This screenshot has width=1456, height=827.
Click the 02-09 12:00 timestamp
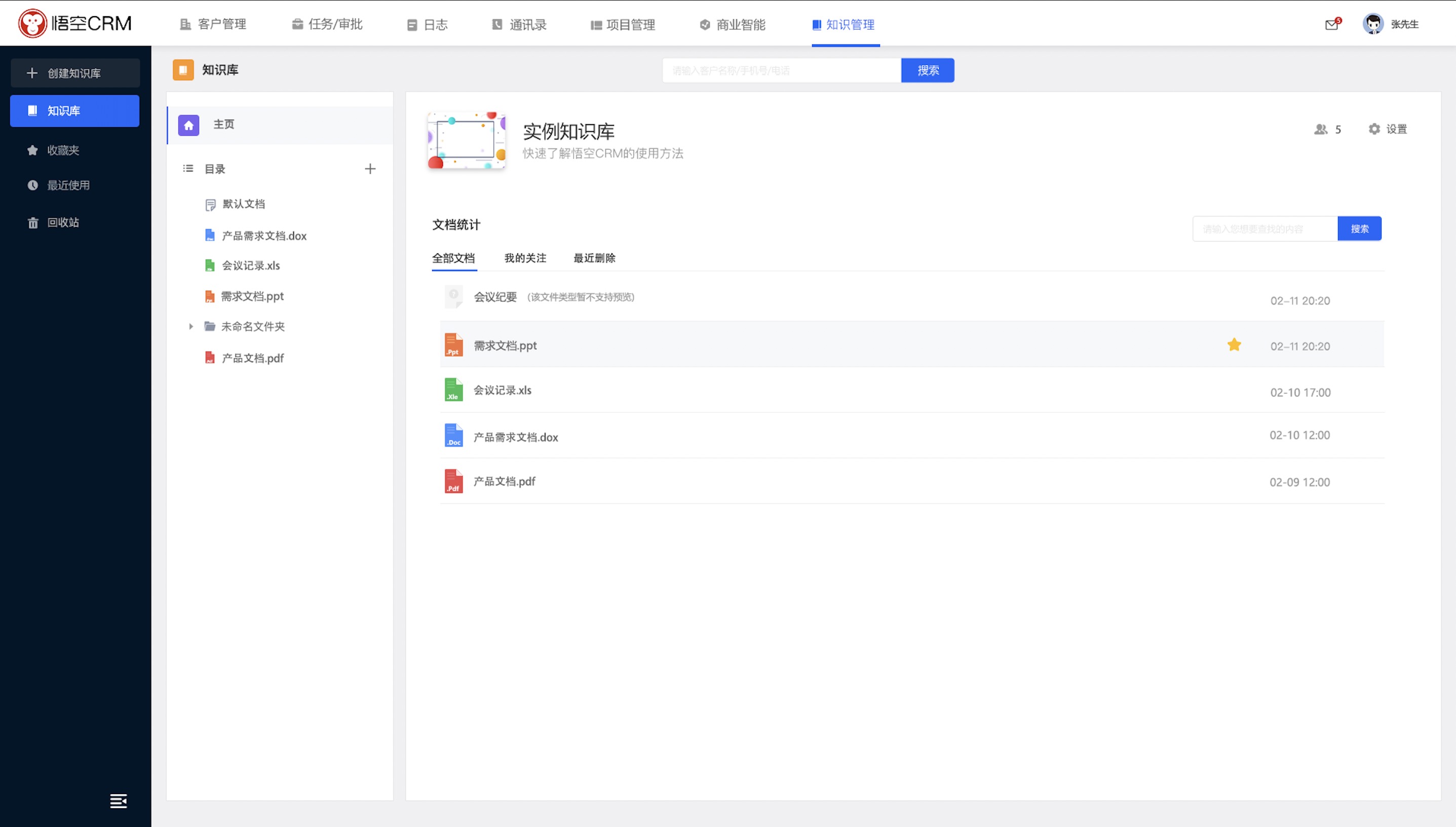click(x=1300, y=482)
